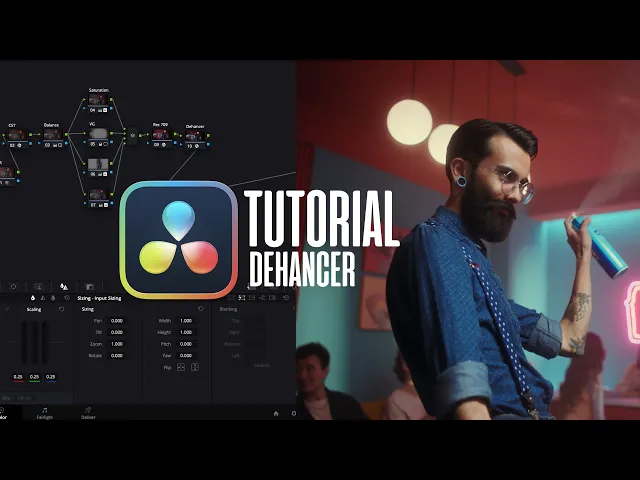This screenshot has height=480, width=640.
Task: Toggle Flip vertical button
Action: pos(195,367)
